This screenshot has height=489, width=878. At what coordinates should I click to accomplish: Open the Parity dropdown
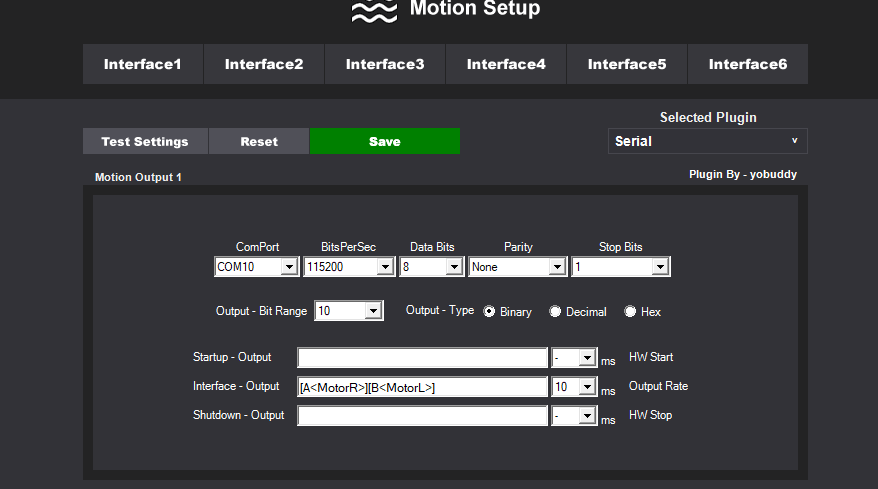pyautogui.click(x=517, y=267)
